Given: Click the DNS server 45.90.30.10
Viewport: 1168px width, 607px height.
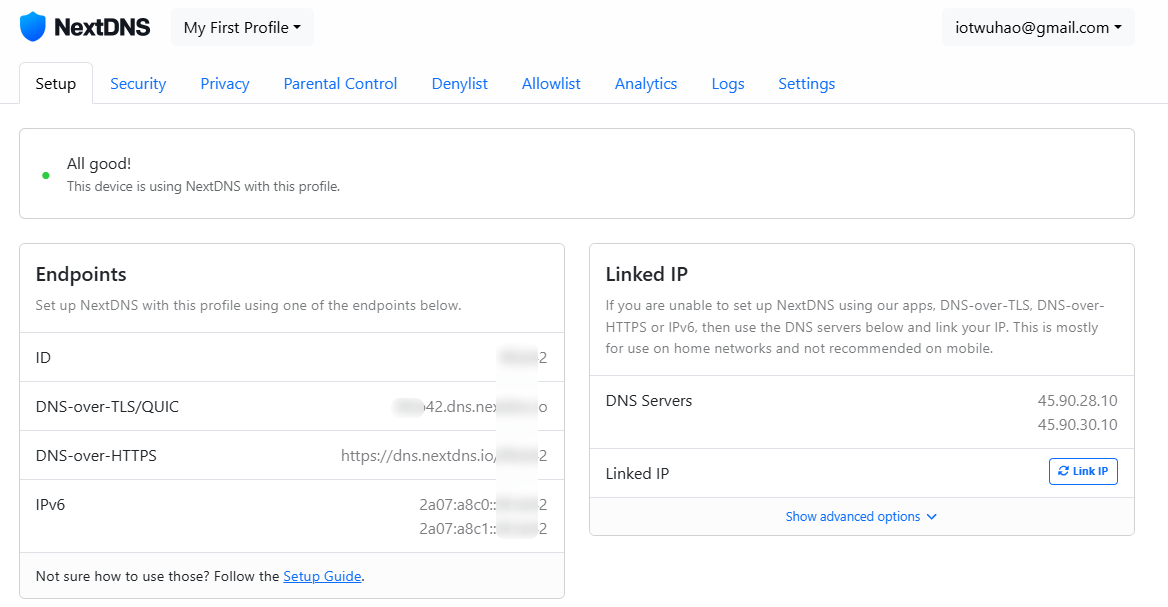Looking at the screenshot, I should pyautogui.click(x=1077, y=425).
